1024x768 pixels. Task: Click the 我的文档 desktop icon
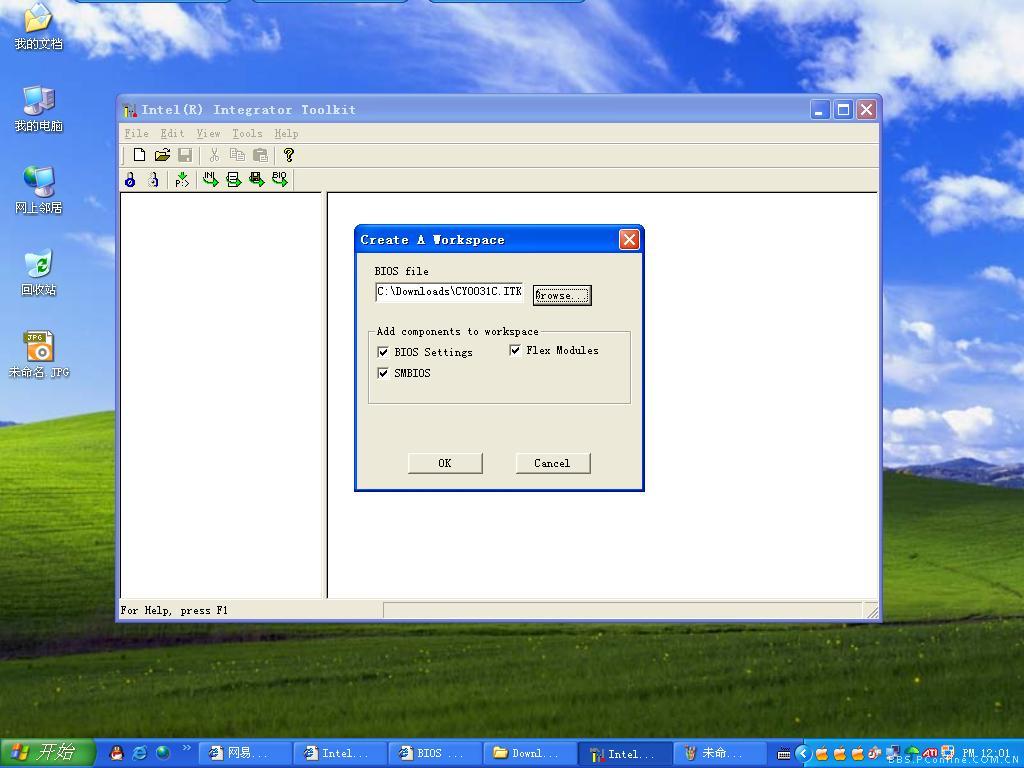pyautogui.click(x=39, y=26)
